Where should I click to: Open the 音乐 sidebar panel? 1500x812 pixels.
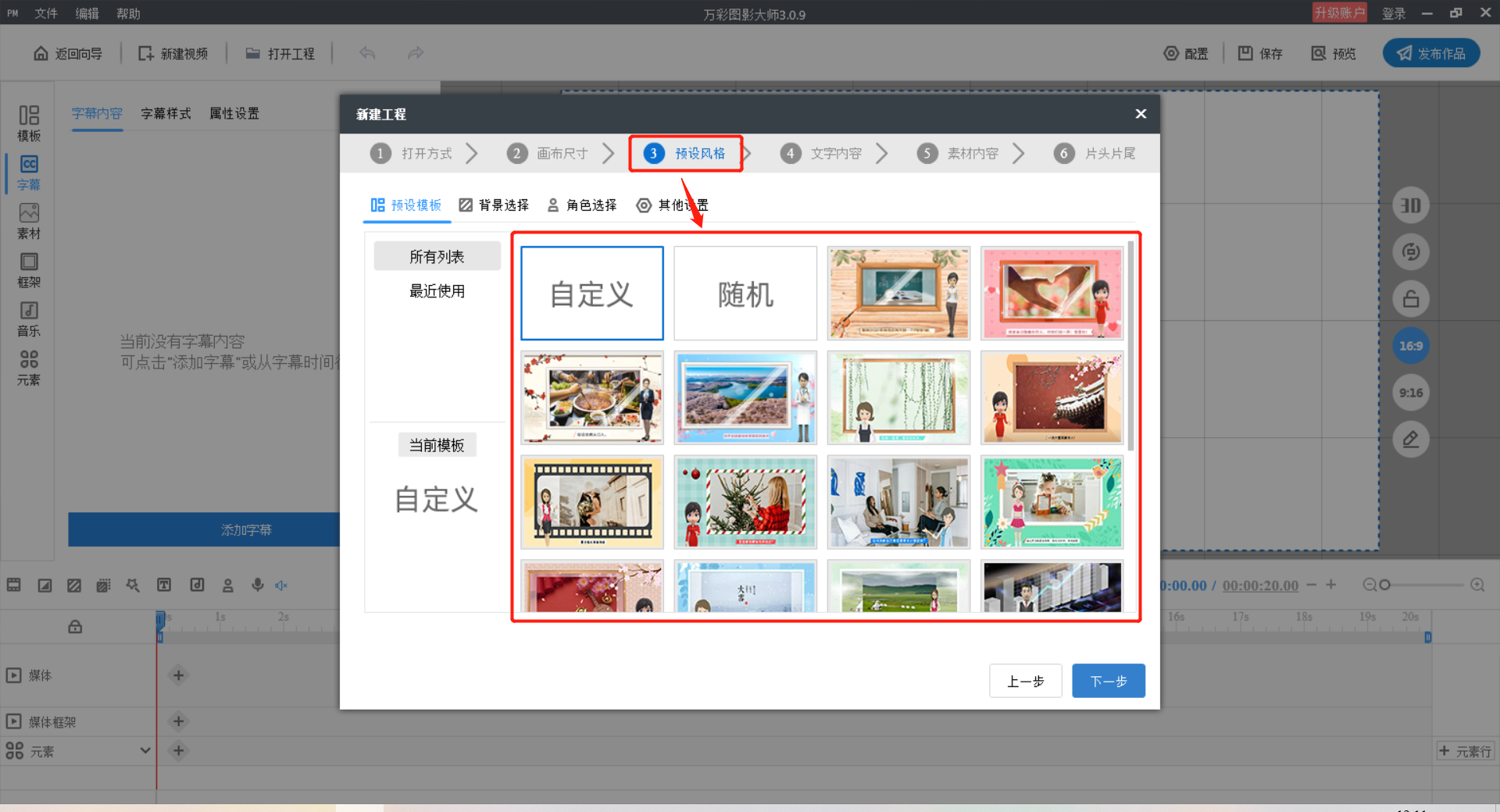pyautogui.click(x=29, y=319)
